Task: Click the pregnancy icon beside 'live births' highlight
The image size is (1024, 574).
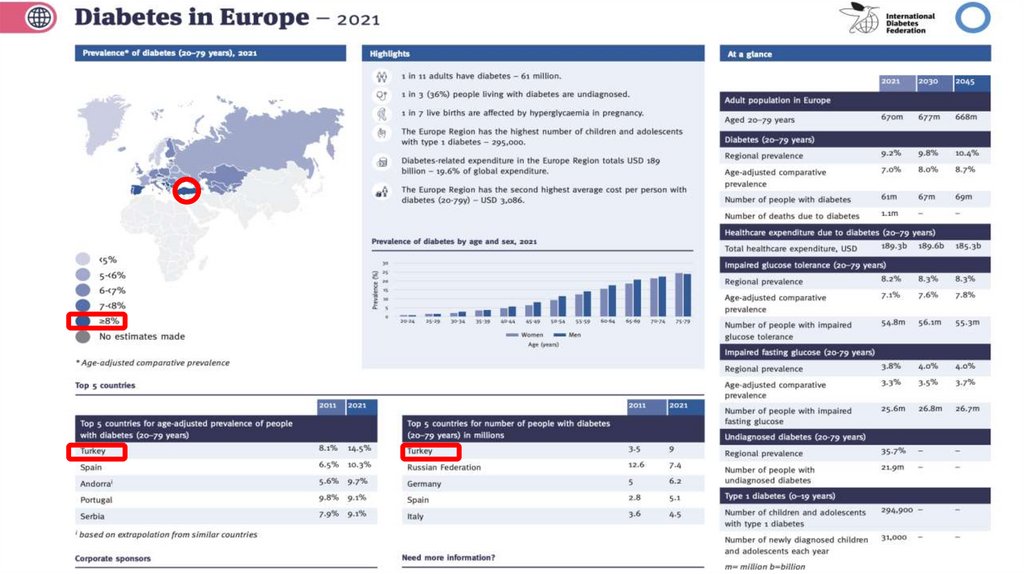Action: (381, 114)
